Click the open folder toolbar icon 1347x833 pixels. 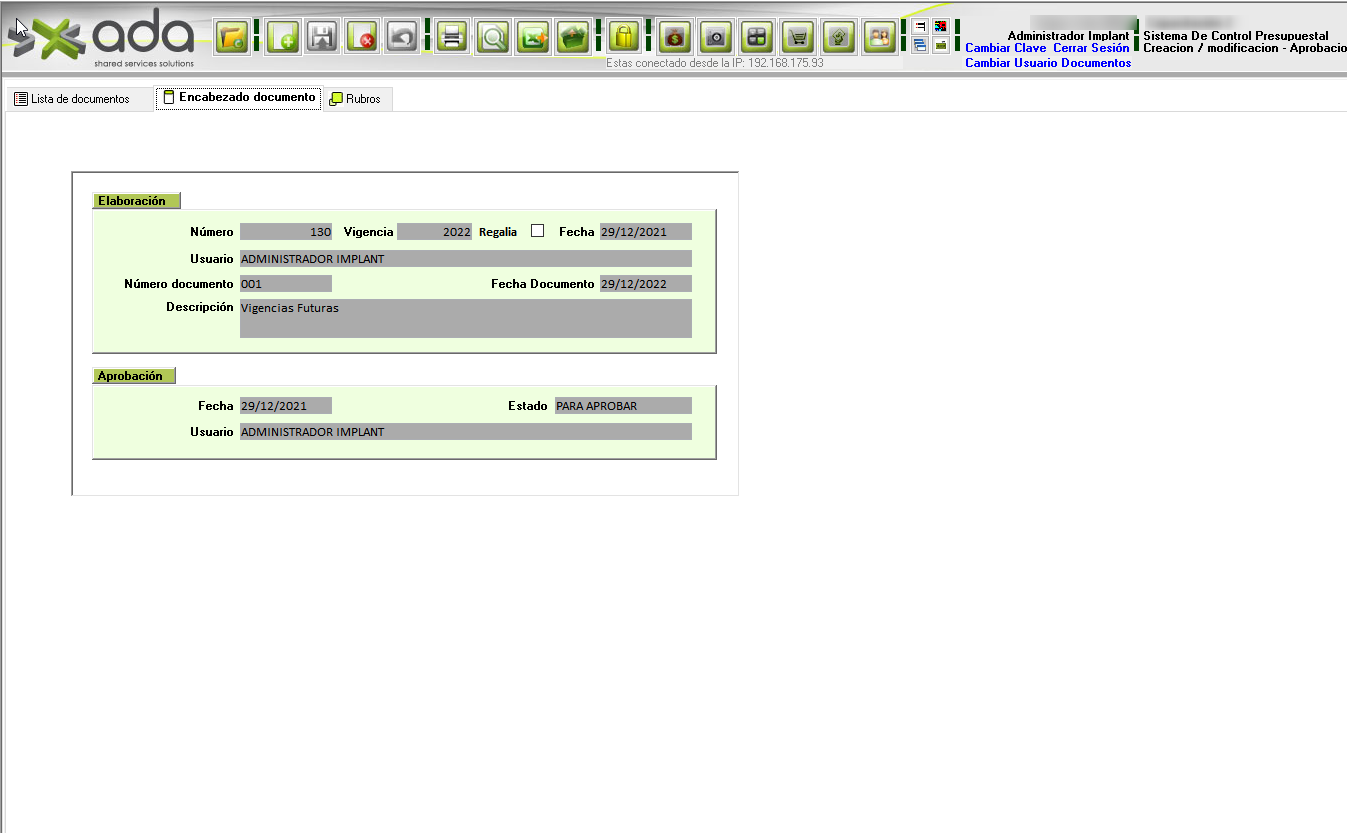pos(233,38)
